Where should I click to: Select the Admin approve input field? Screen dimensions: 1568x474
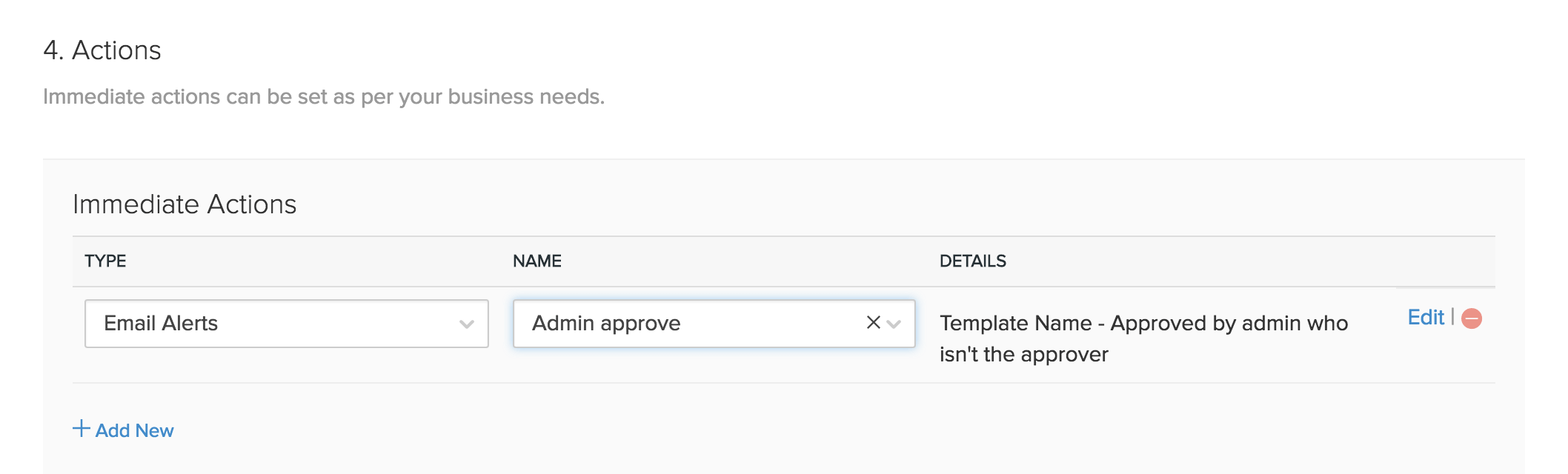coord(667,323)
